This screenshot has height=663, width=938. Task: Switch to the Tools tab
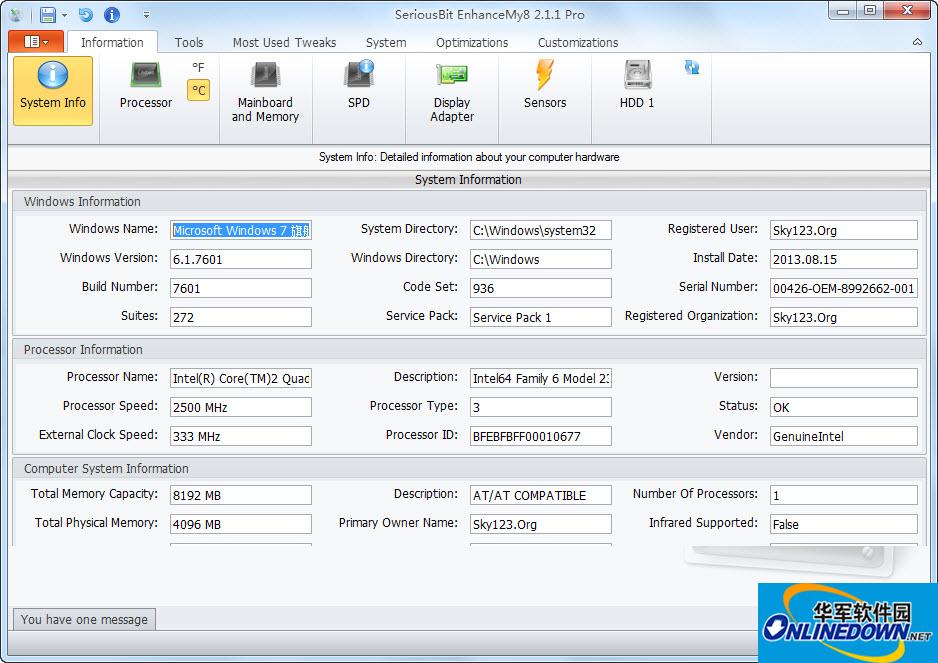pos(189,42)
